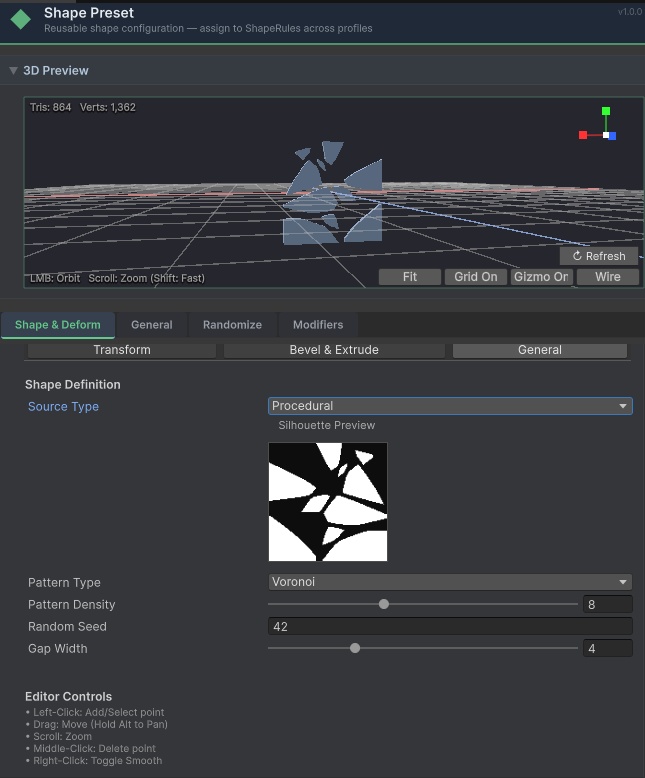Viewport: 645px width, 778px height.
Task: Switch to the Randomize tab
Action: (232, 325)
